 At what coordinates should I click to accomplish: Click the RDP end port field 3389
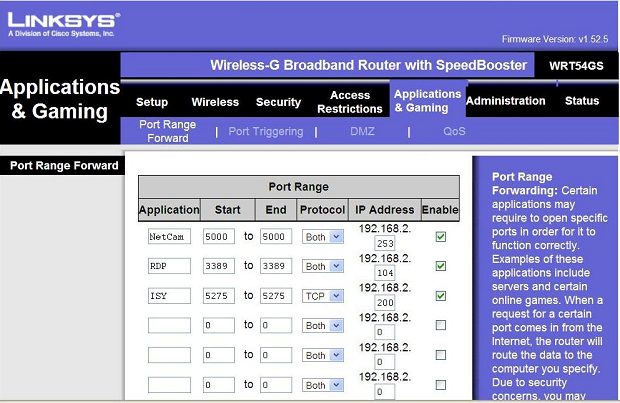[x=276, y=266]
